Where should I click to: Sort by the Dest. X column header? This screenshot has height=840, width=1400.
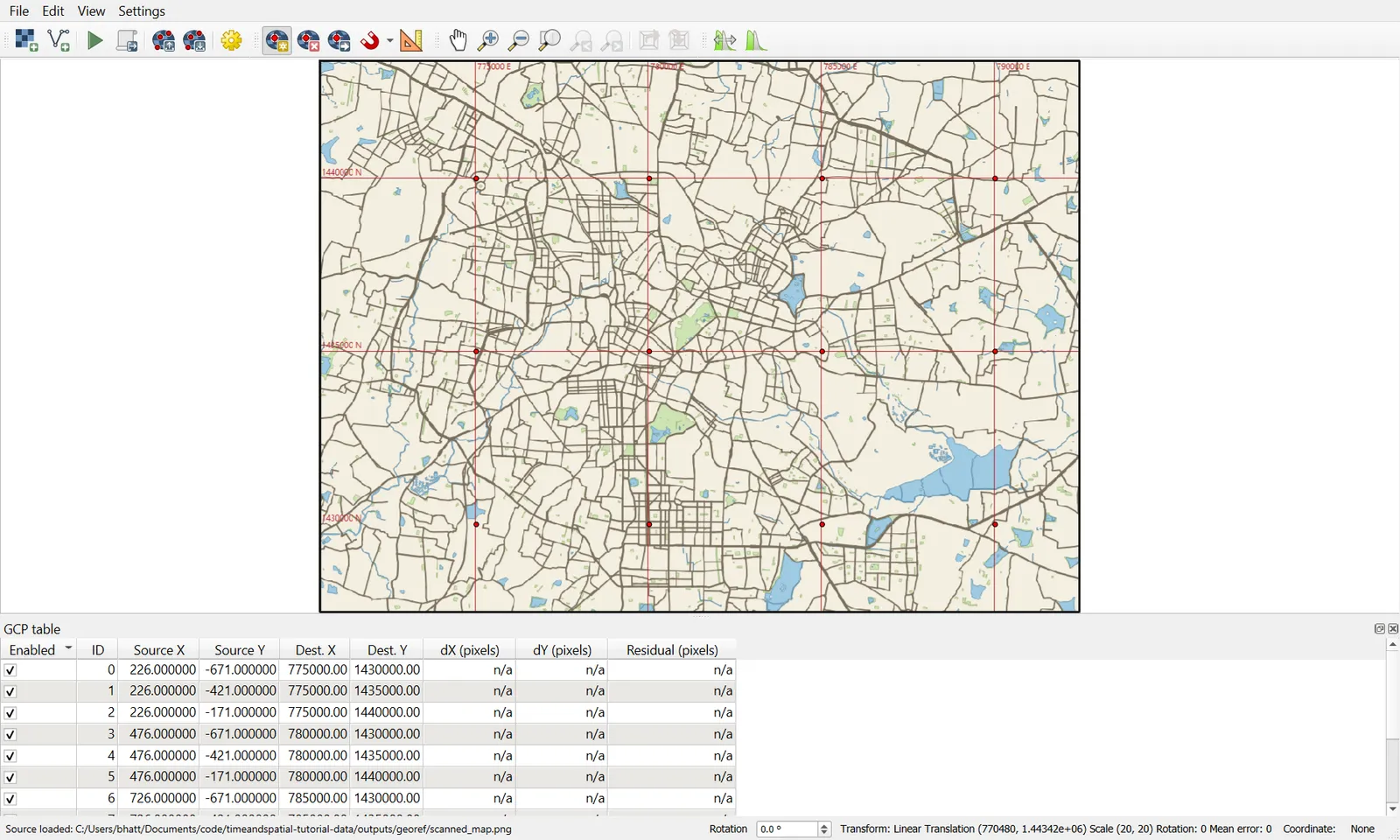[x=315, y=649]
